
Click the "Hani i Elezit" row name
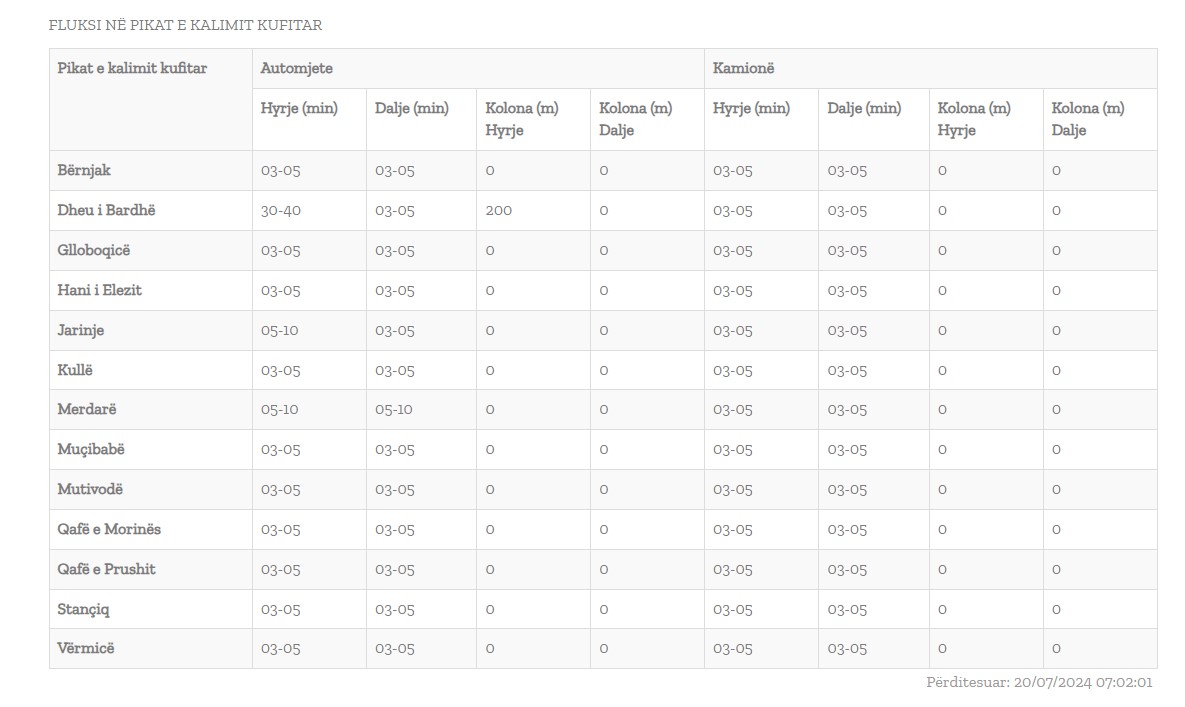tap(100, 290)
